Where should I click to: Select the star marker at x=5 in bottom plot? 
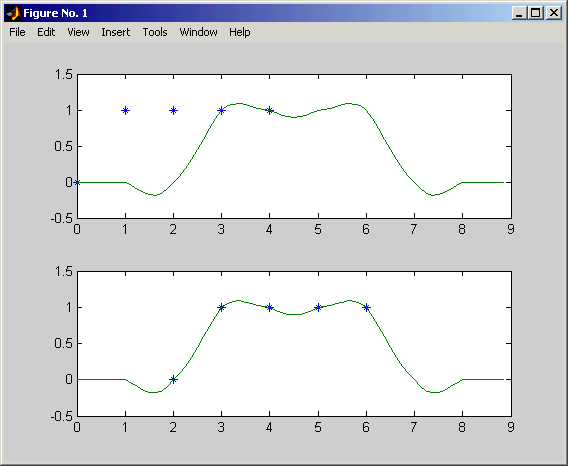[318, 308]
